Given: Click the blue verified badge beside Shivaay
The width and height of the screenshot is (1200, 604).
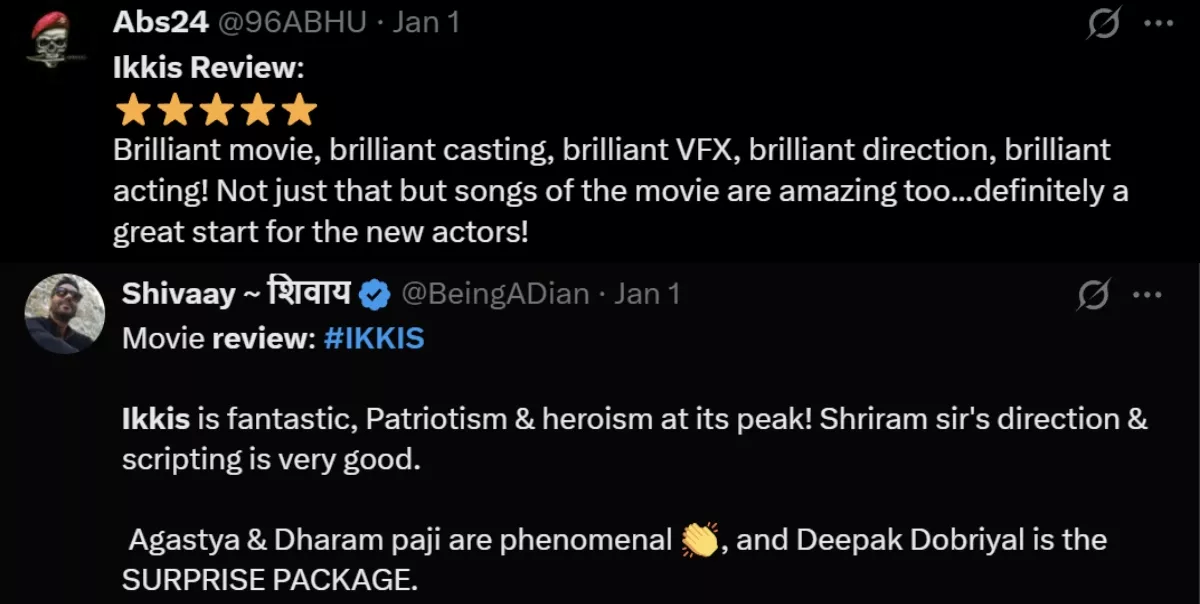Looking at the screenshot, I should click(x=373, y=293).
